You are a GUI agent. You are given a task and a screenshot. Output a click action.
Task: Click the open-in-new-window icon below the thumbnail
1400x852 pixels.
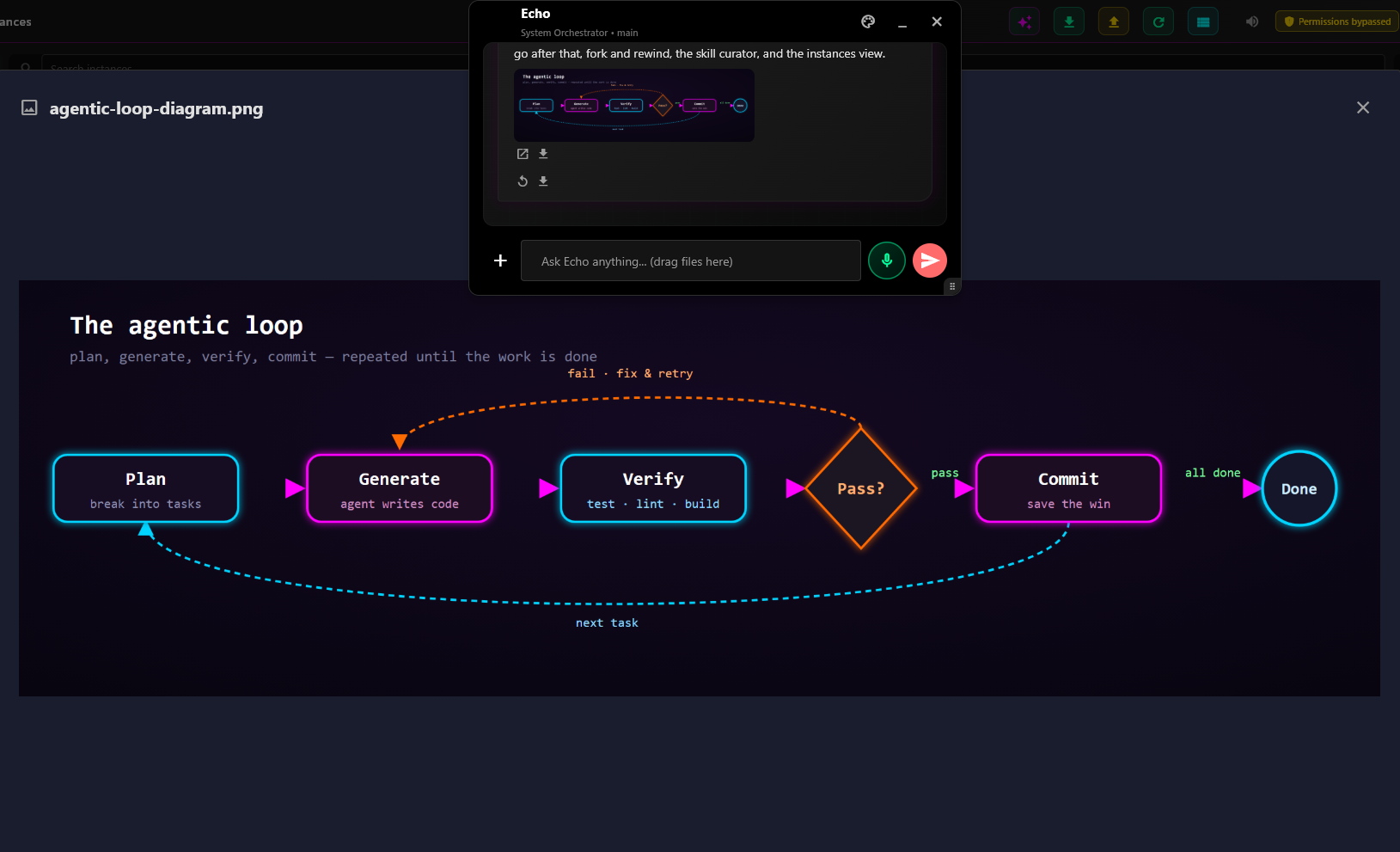pos(523,154)
